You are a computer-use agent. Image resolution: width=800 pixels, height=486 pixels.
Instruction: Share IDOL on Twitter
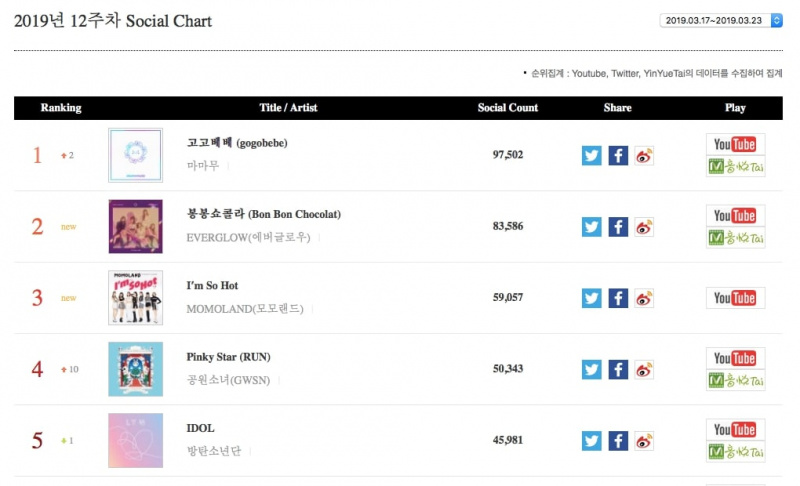(591, 441)
